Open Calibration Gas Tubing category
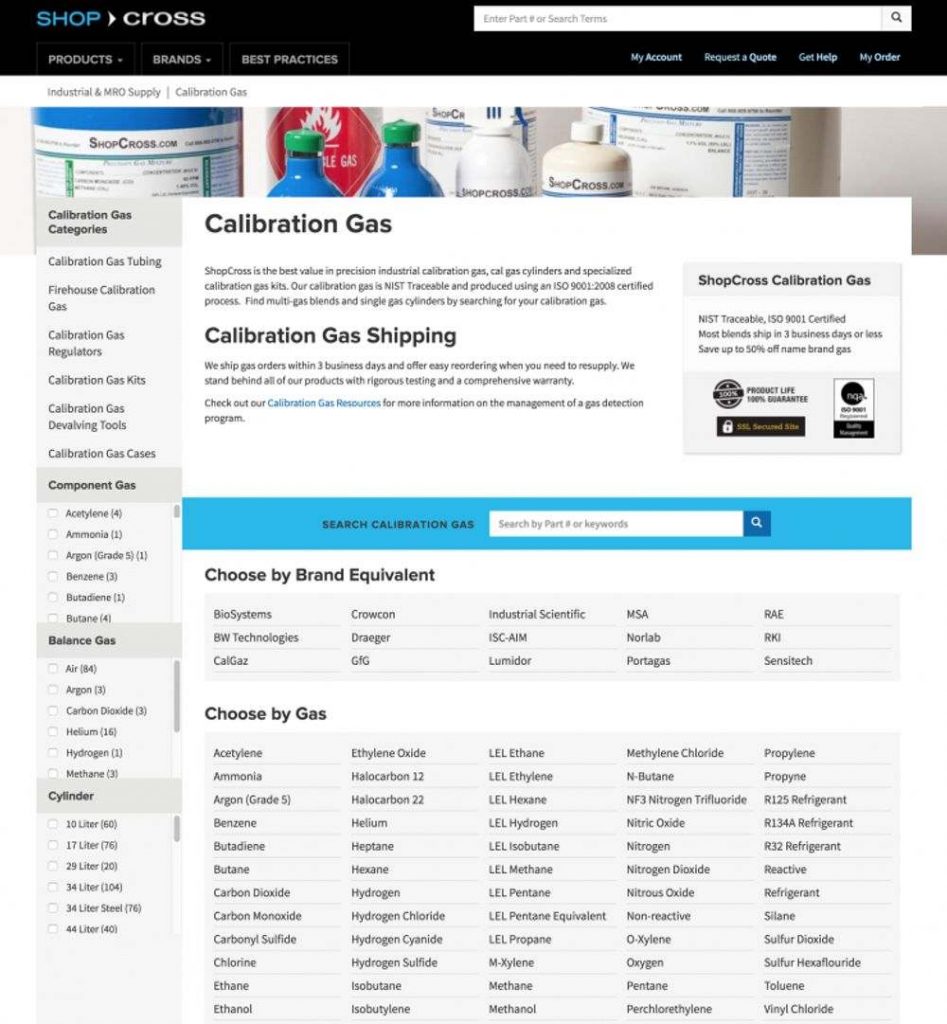This screenshot has height=1024, width=947. click(x=104, y=261)
